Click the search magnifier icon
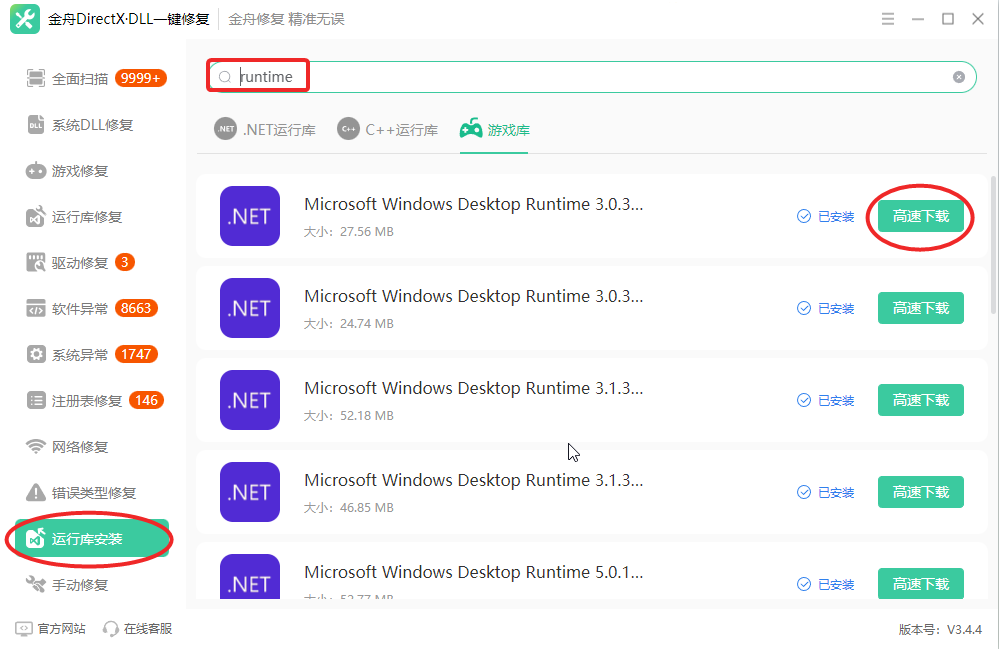 pyautogui.click(x=225, y=77)
